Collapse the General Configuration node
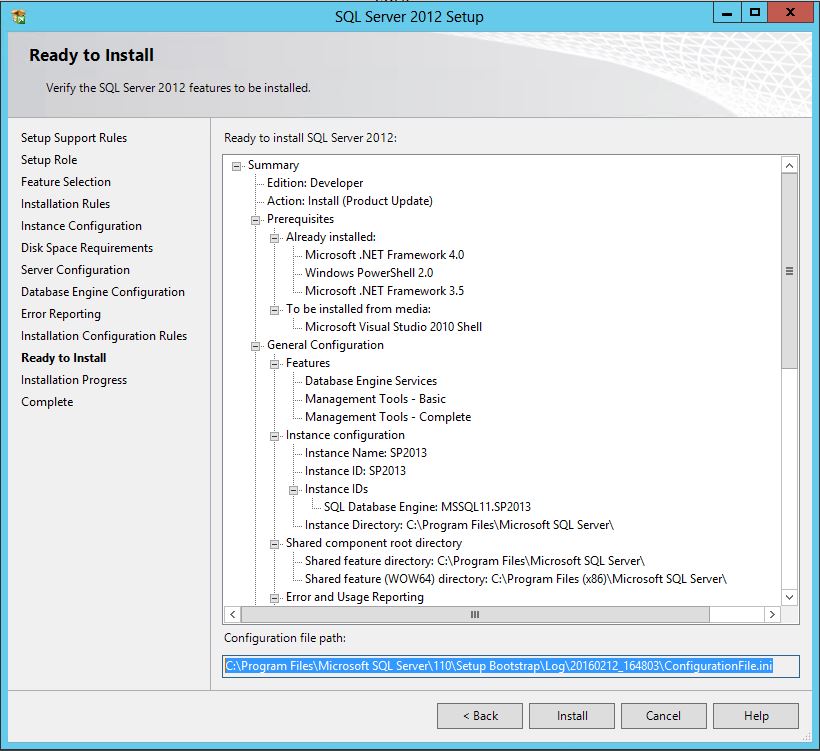 pos(255,346)
